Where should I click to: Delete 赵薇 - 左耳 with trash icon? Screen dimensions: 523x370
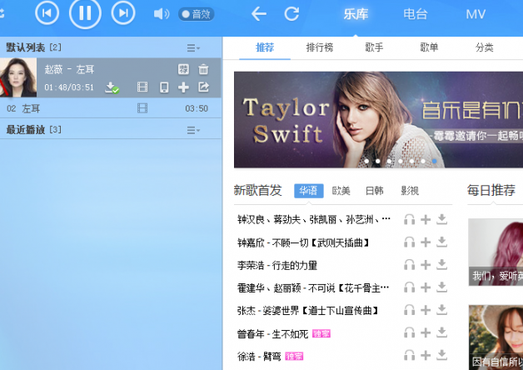[x=203, y=69]
